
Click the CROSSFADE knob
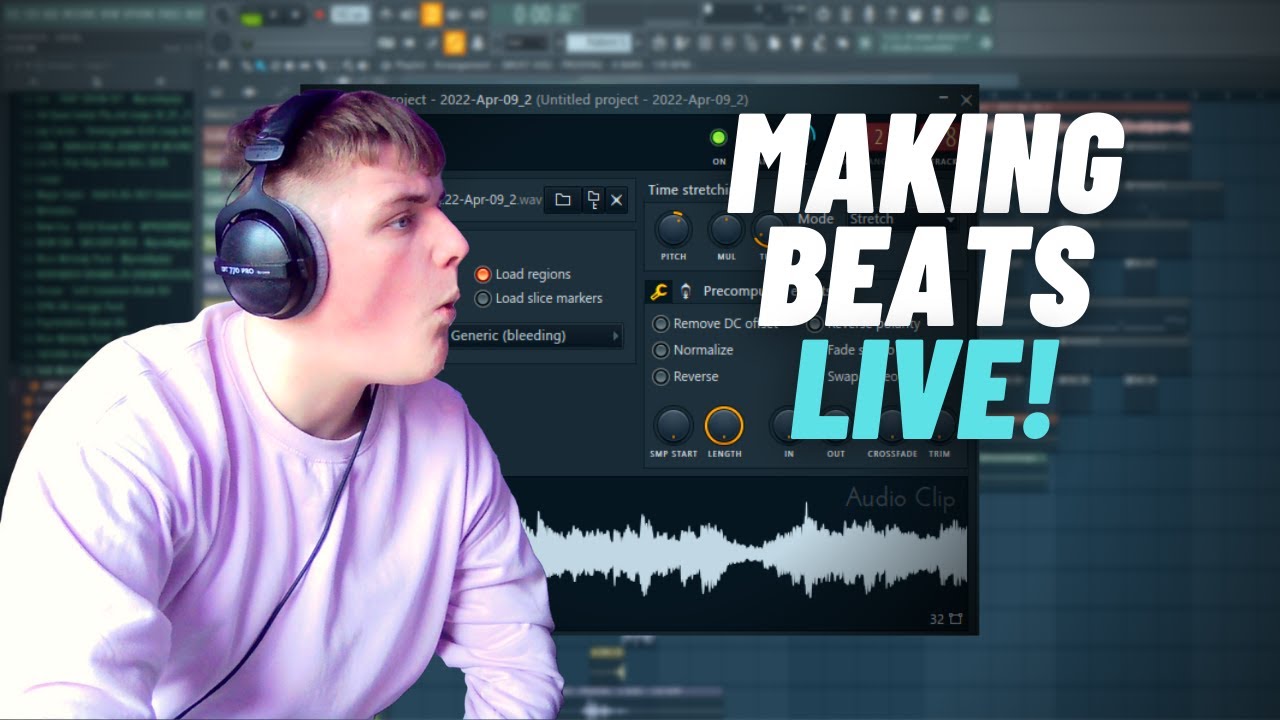(891, 426)
